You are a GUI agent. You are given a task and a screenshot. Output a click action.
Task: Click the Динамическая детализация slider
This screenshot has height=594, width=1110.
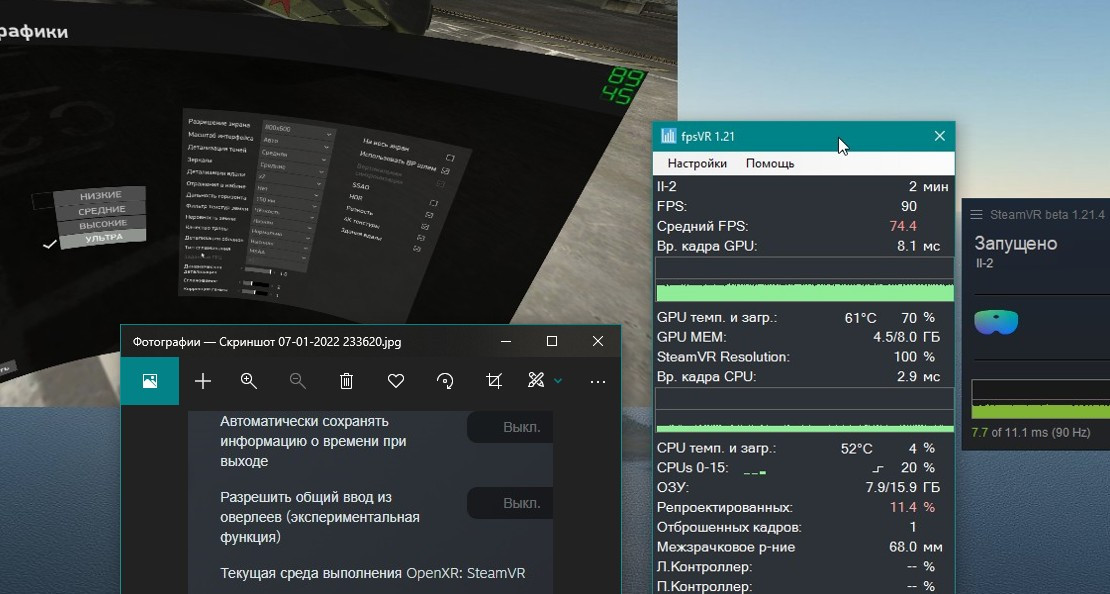pyautogui.click(x=258, y=270)
